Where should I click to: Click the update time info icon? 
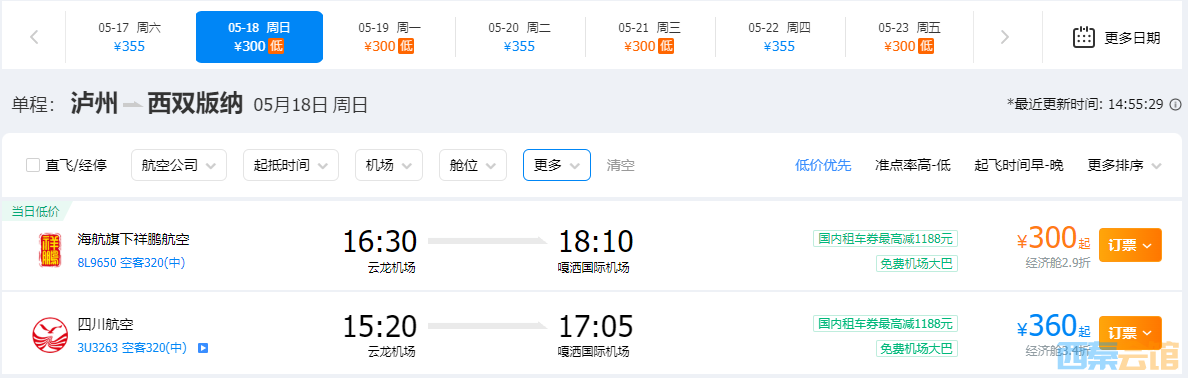[1175, 105]
